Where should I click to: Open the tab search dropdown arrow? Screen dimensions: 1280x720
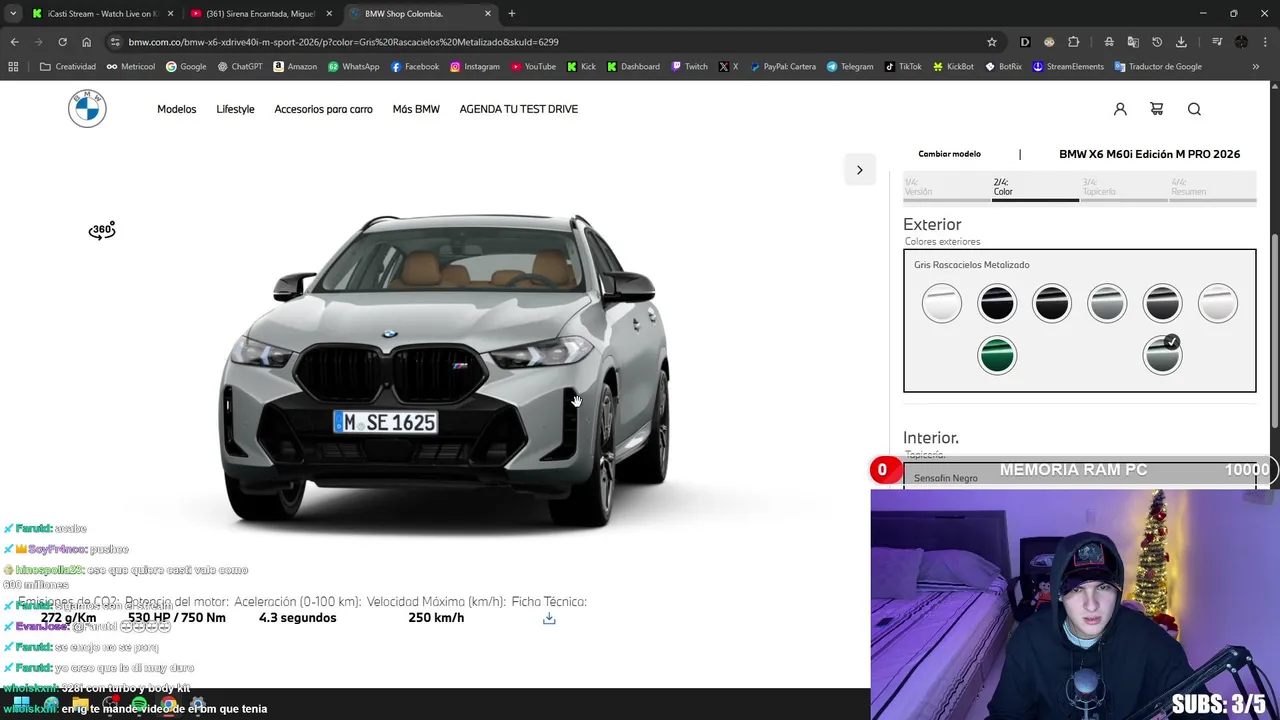coord(13,13)
